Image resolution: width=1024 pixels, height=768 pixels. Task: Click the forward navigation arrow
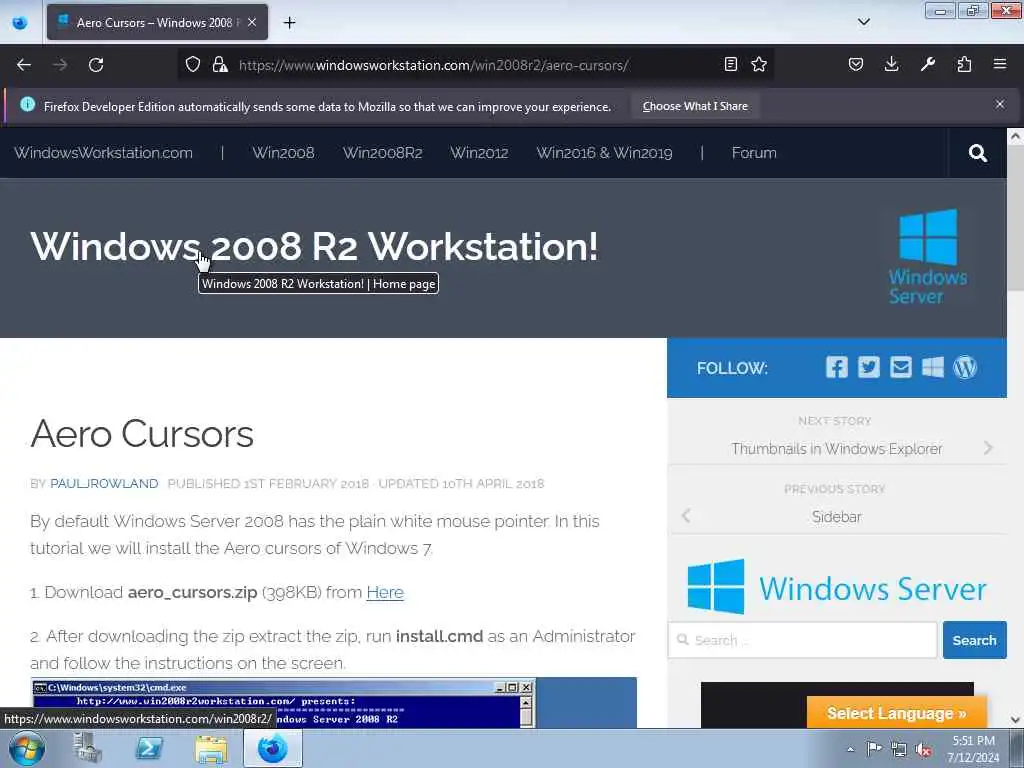coord(60,65)
